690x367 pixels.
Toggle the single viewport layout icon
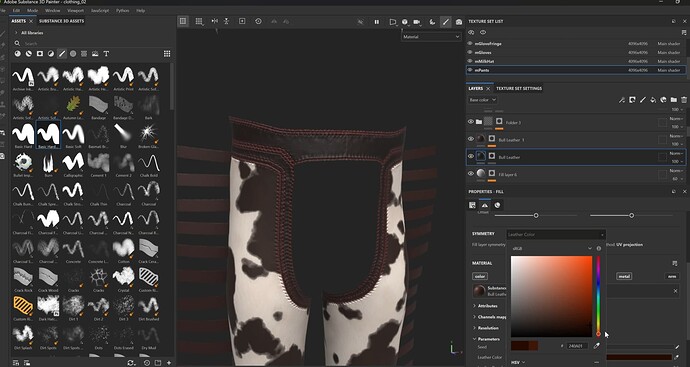183,21
